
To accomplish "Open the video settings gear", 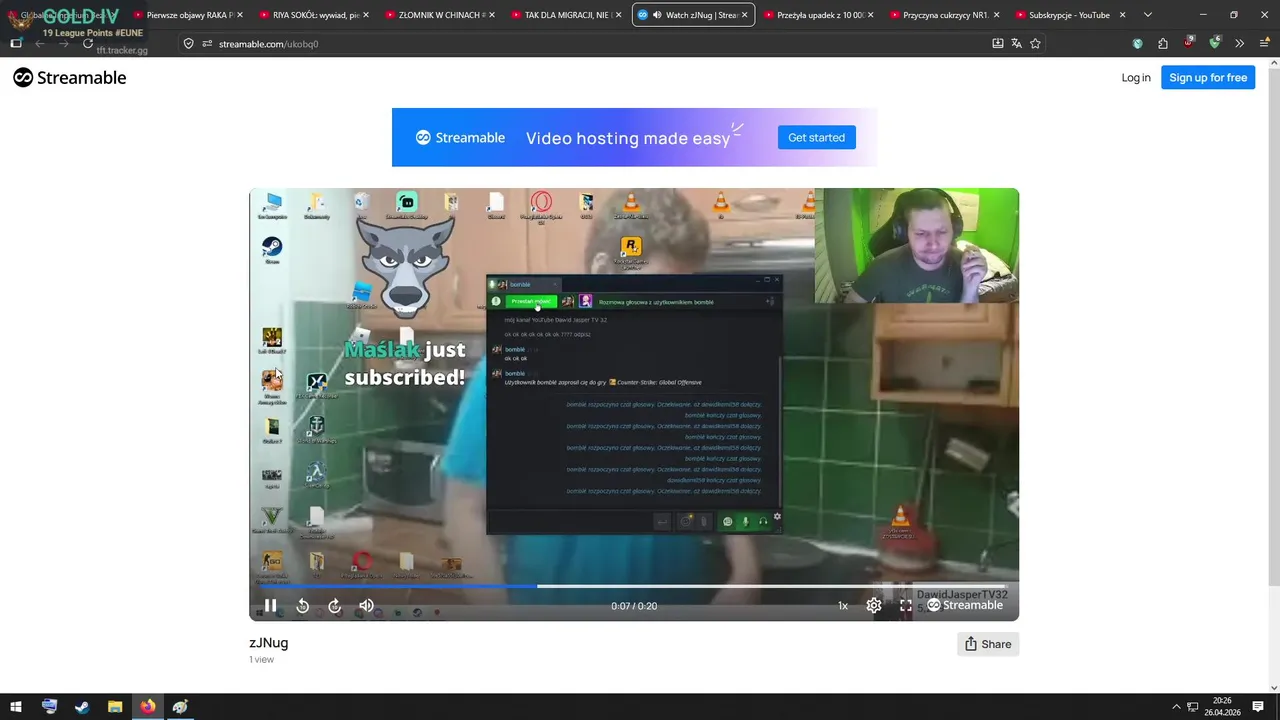I will coord(874,606).
